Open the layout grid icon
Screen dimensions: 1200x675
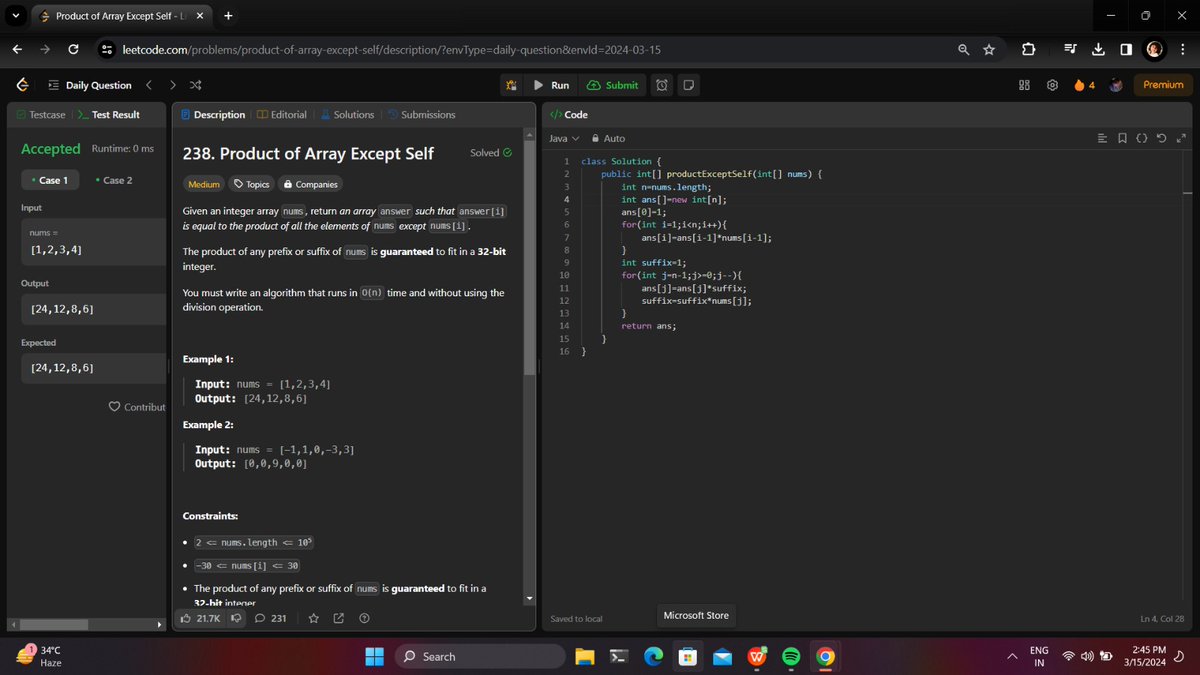click(x=1025, y=85)
